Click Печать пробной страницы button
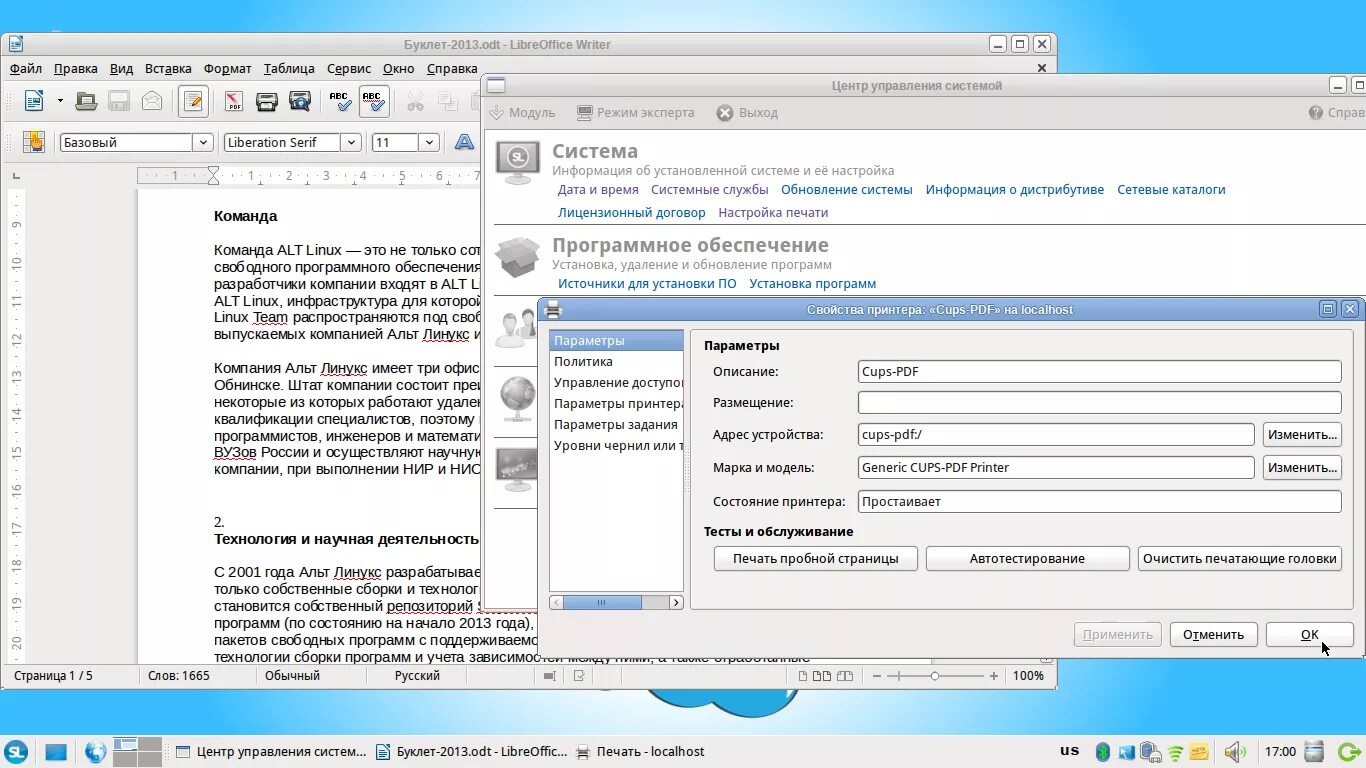 (815, 559)
